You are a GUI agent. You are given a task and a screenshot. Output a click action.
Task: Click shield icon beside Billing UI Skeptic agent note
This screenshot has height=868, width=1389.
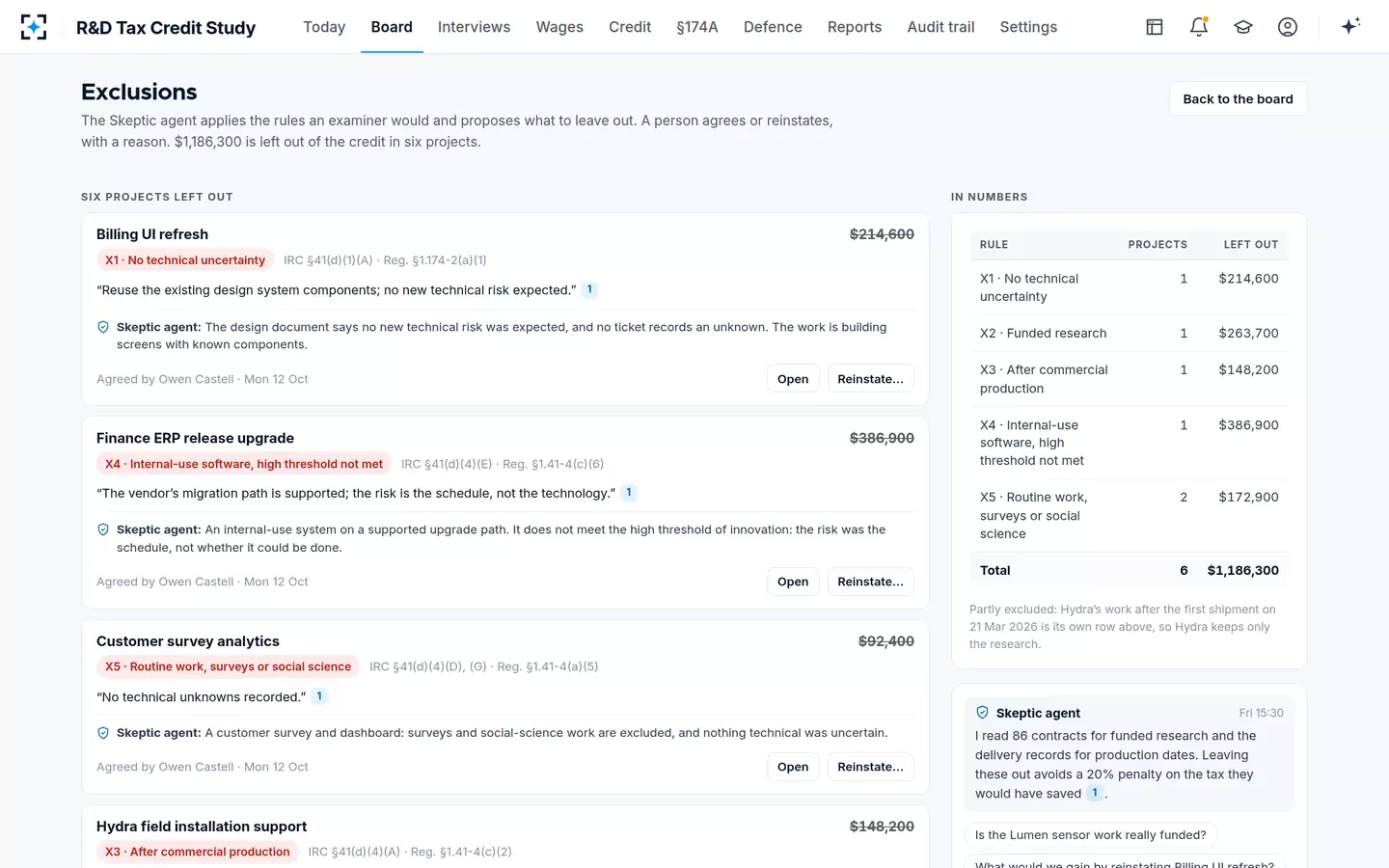tap(103, 327)
